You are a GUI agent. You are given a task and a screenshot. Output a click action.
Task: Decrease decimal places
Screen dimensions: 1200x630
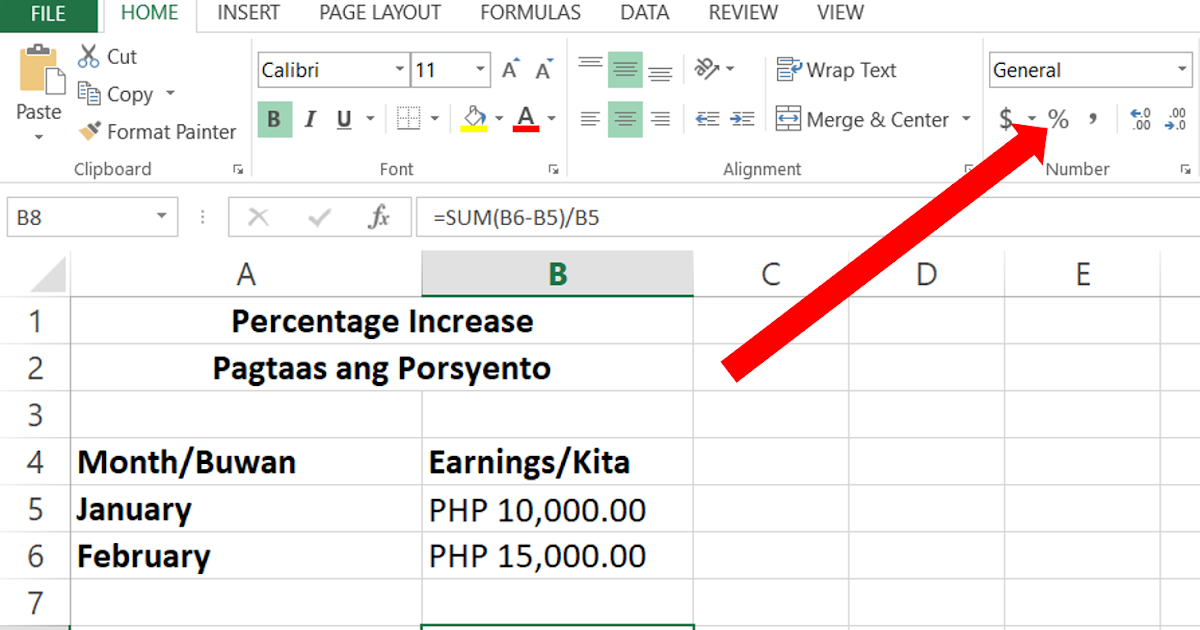pos(1175,119)
